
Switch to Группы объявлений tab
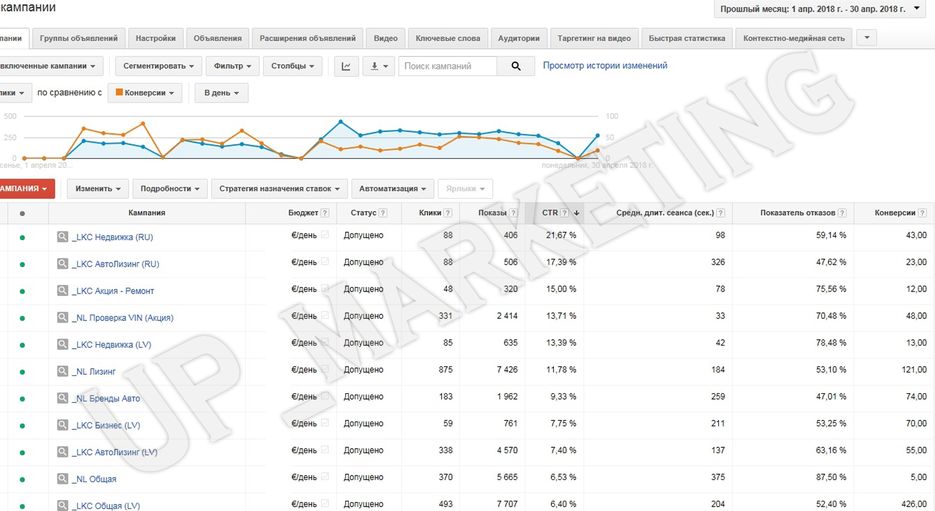click(79, 38)
